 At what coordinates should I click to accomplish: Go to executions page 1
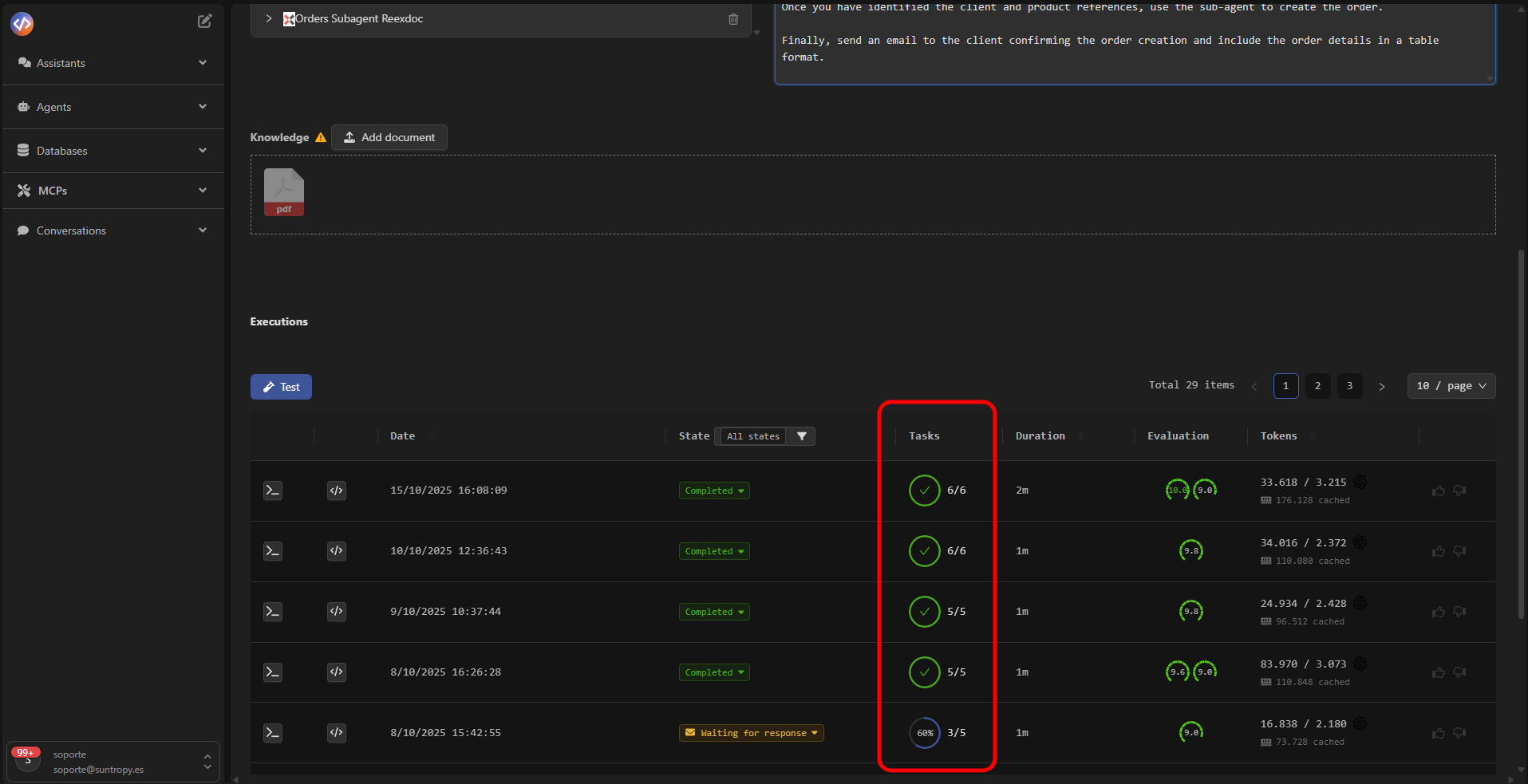tap(1285, 386)
